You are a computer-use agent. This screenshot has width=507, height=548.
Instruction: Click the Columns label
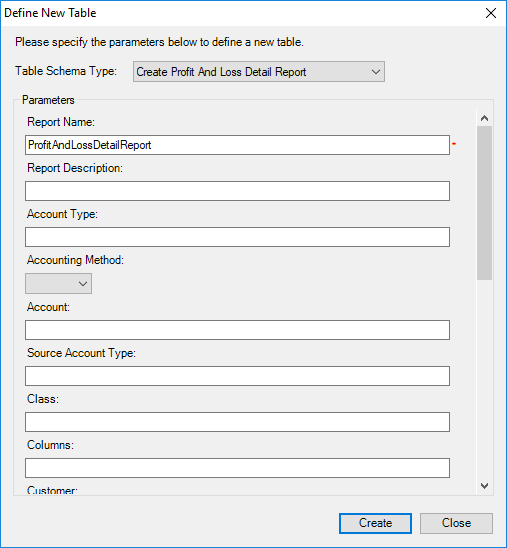click(x=50, y=445)
